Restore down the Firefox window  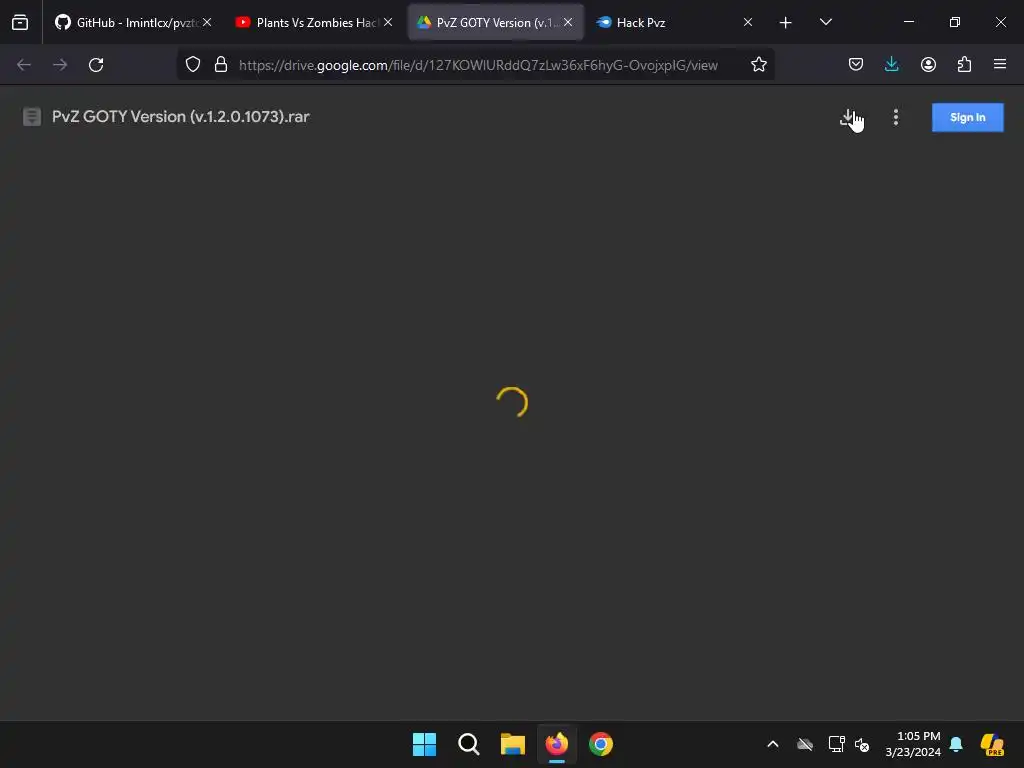pyautogui.click(x=955, y=22)
